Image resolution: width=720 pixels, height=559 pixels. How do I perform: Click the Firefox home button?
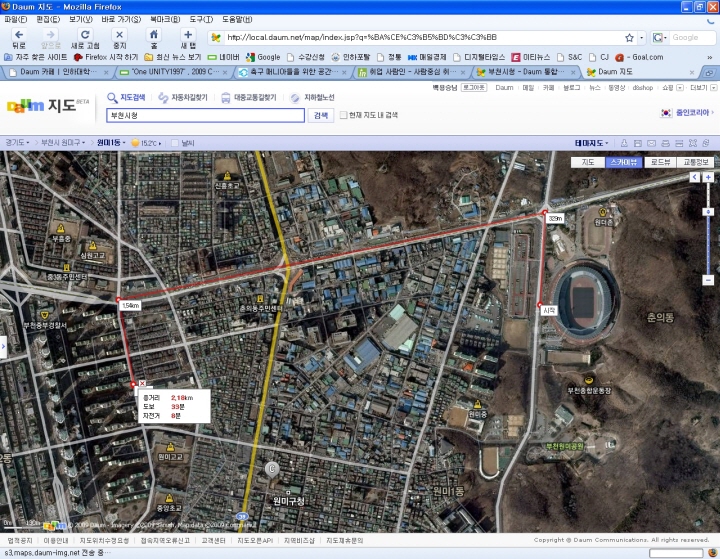(153, 38)
